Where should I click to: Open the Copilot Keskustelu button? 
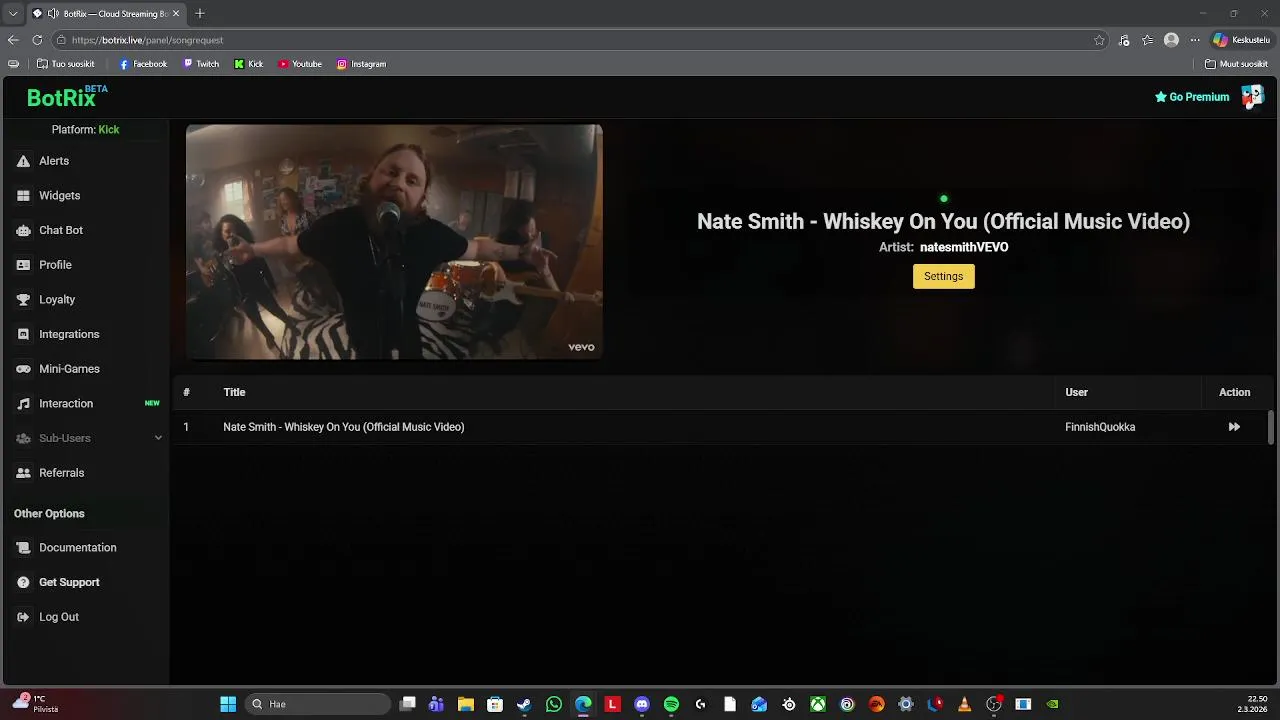pos(1241,40)
